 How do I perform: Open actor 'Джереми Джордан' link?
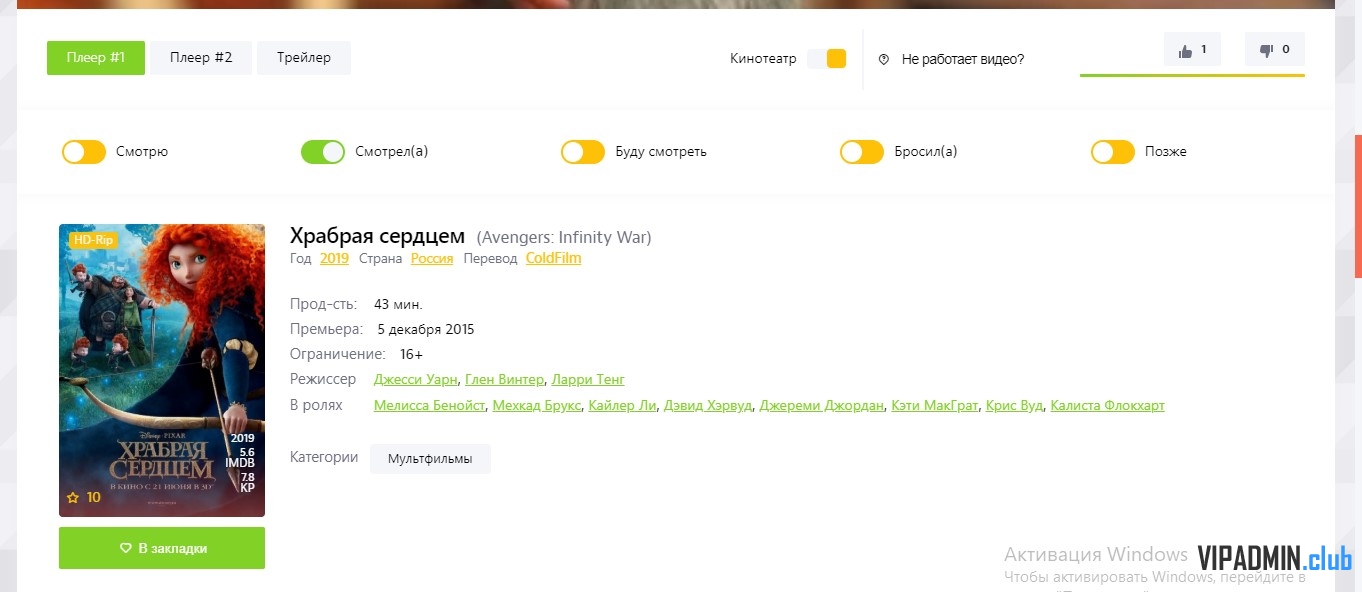click(822, 406)
